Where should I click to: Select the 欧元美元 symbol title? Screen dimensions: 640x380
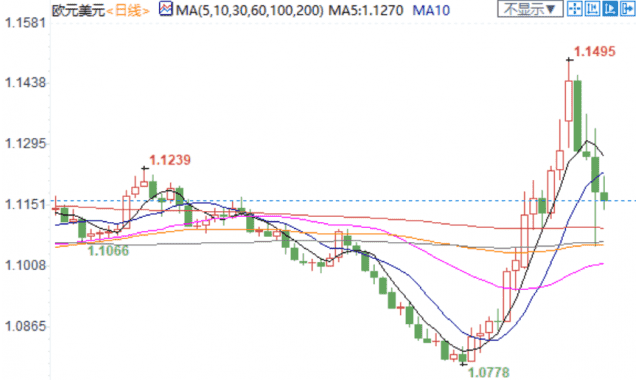pos(78,11)
